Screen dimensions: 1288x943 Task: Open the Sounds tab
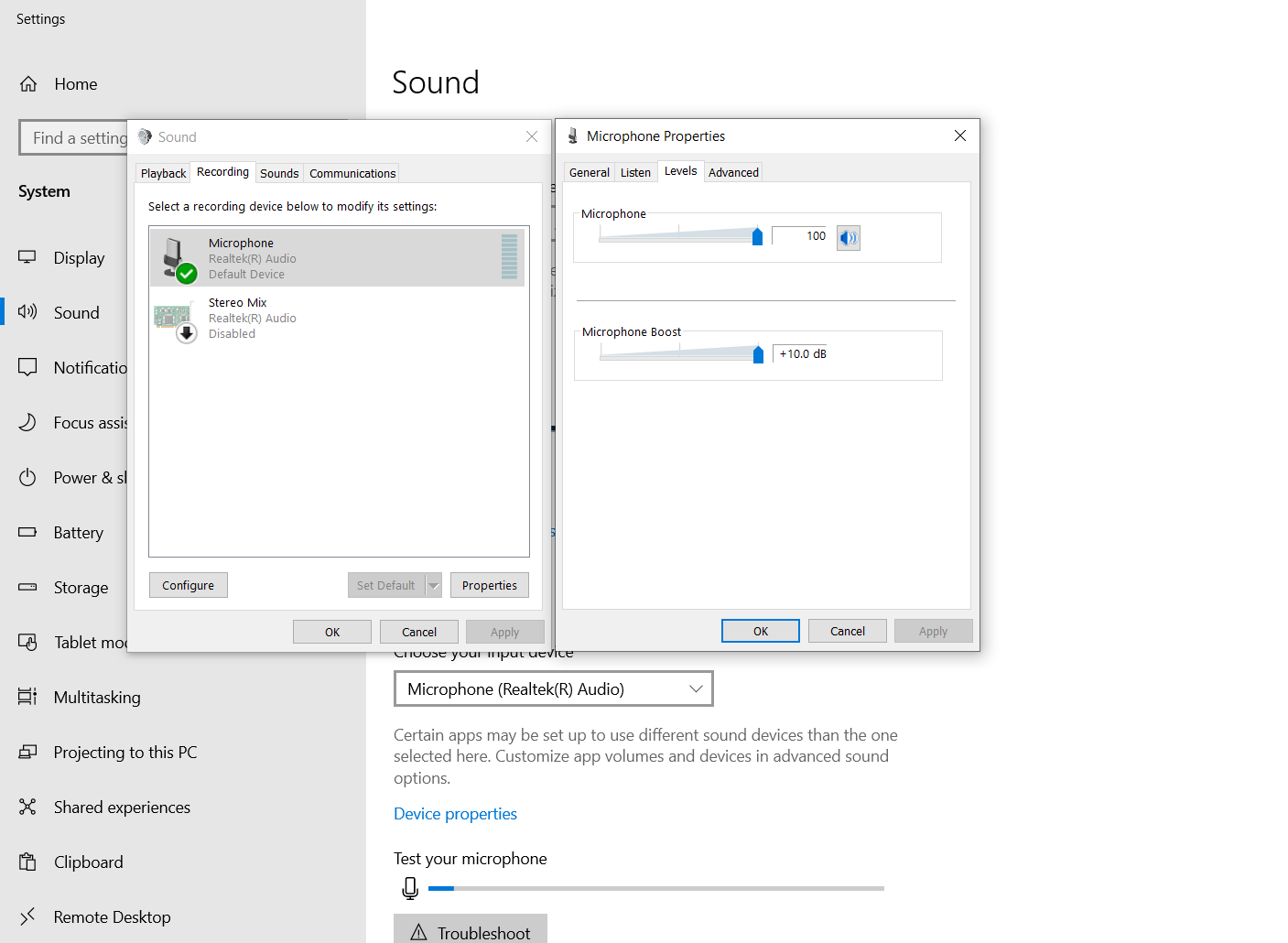coord(279,173)
